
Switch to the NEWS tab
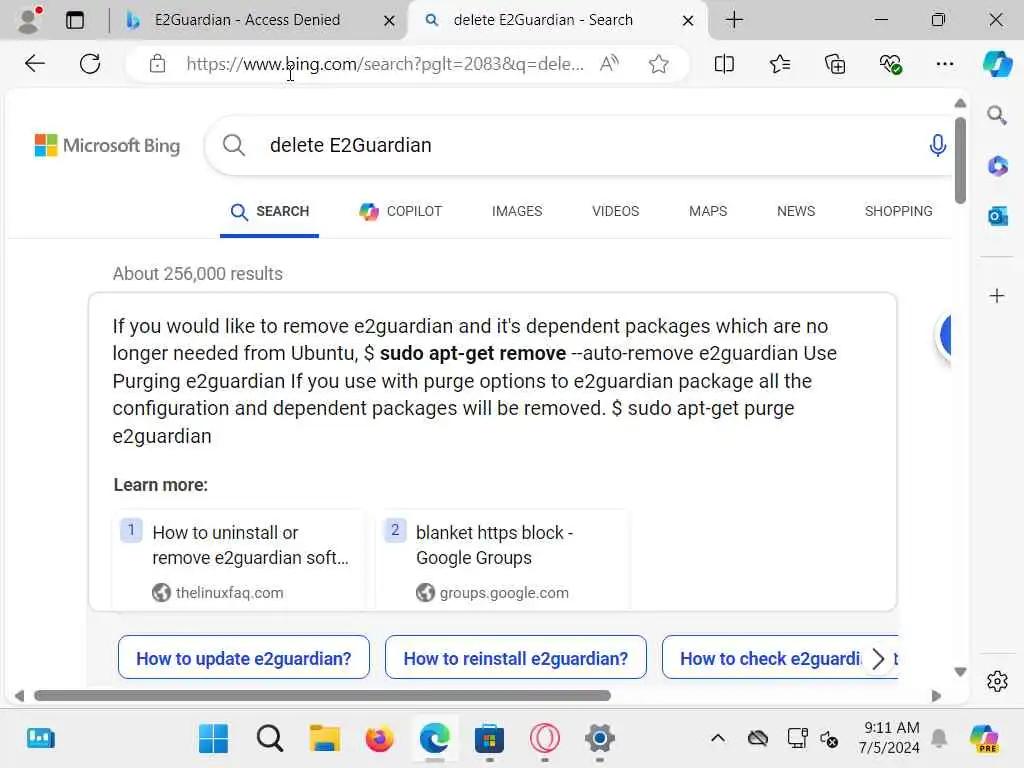click(x=795, y=212)
